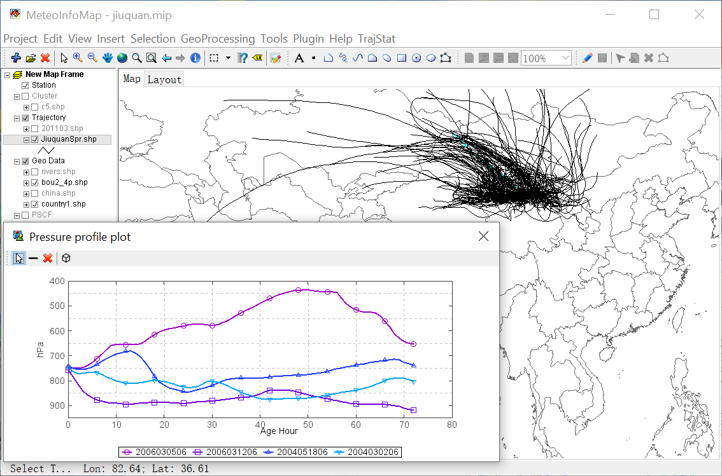Image resolution: width=722 pixels, height=476 pixels.
Task: Click the line tool in Pressure profile plot
Action: click(33, 258)
